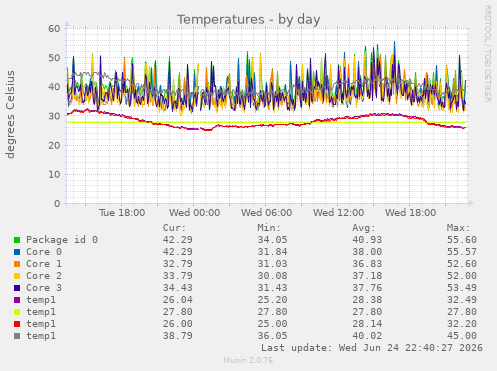Click the blue Core 0 legend swatch
This screenshot has width=497, height=371.
click(17, 252)
